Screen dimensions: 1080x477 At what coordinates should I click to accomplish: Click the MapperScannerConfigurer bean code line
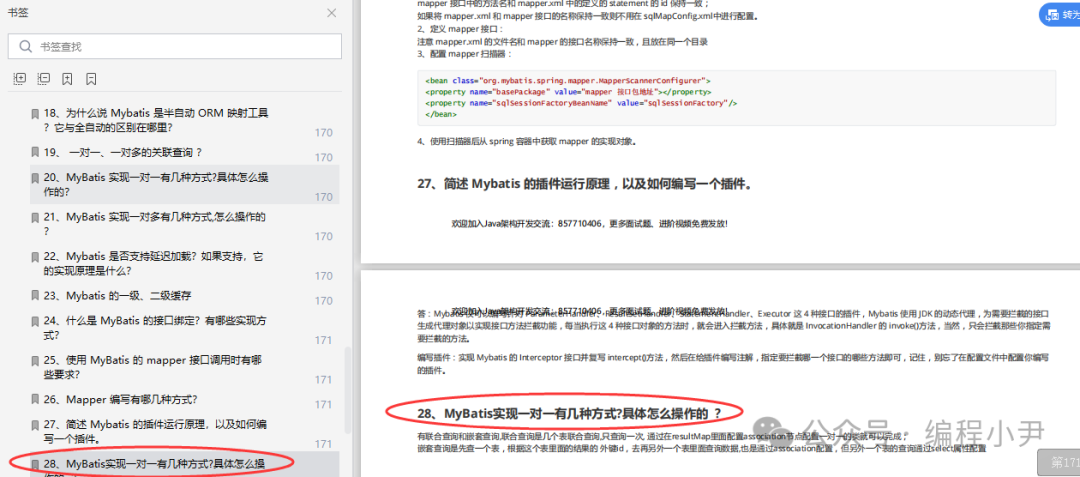[x=568, y=81]
